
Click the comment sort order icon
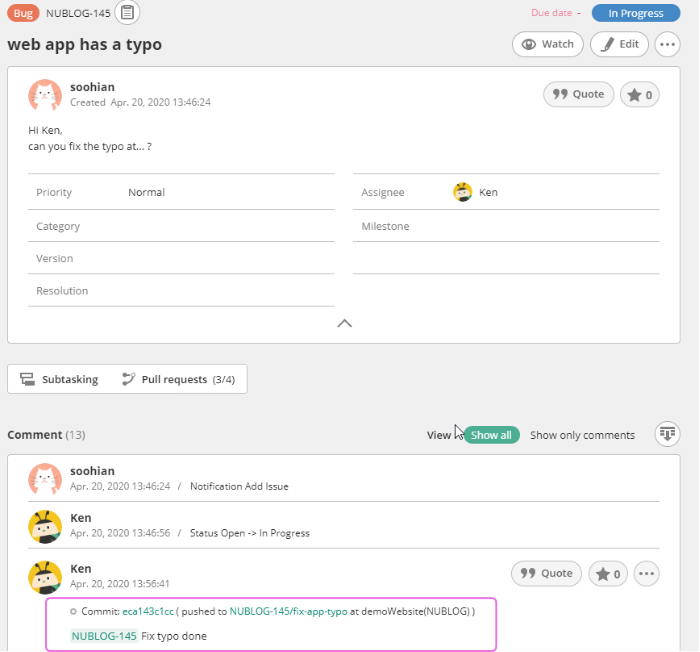point(667,434)
